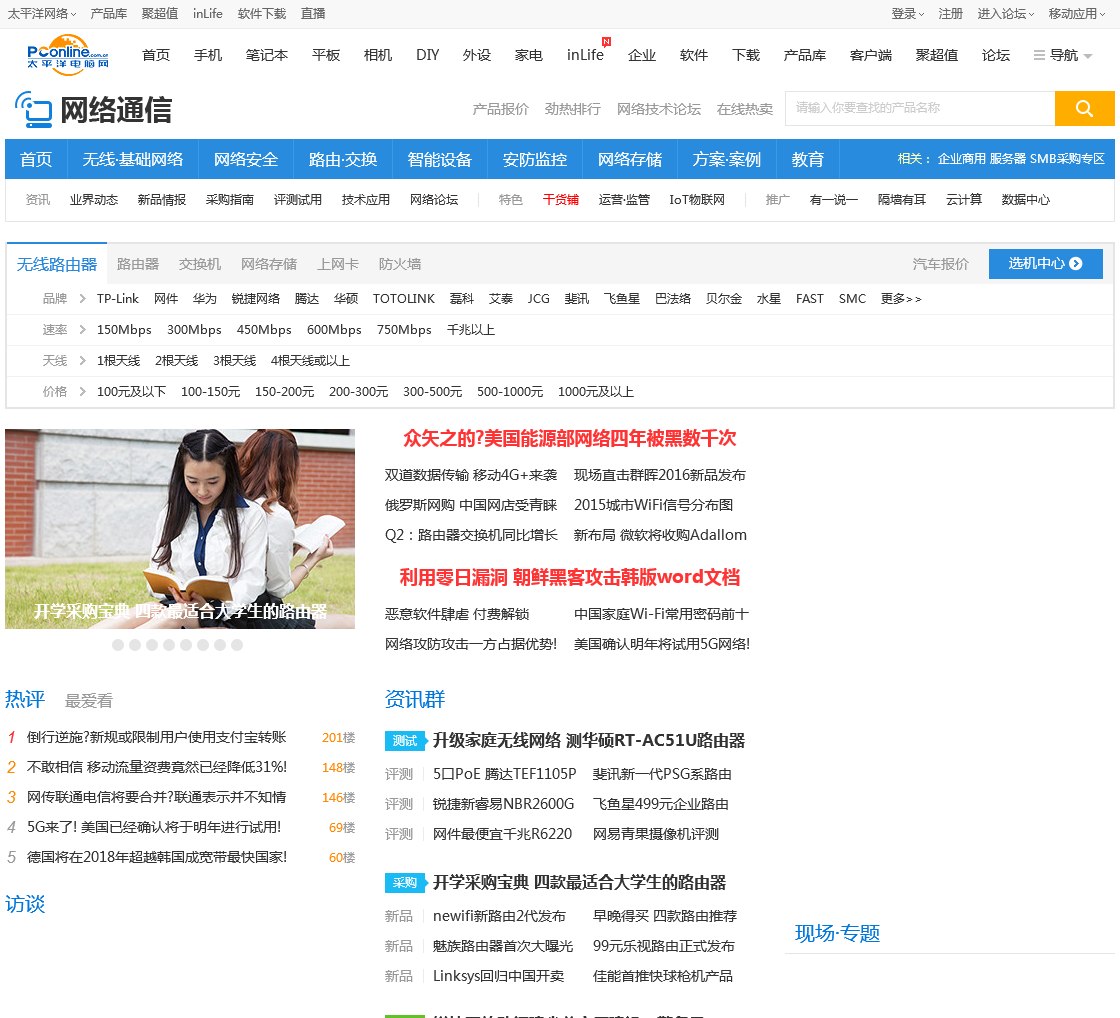
Task: Open 智能设备 in blue nav bar
Action: [439, 159]
